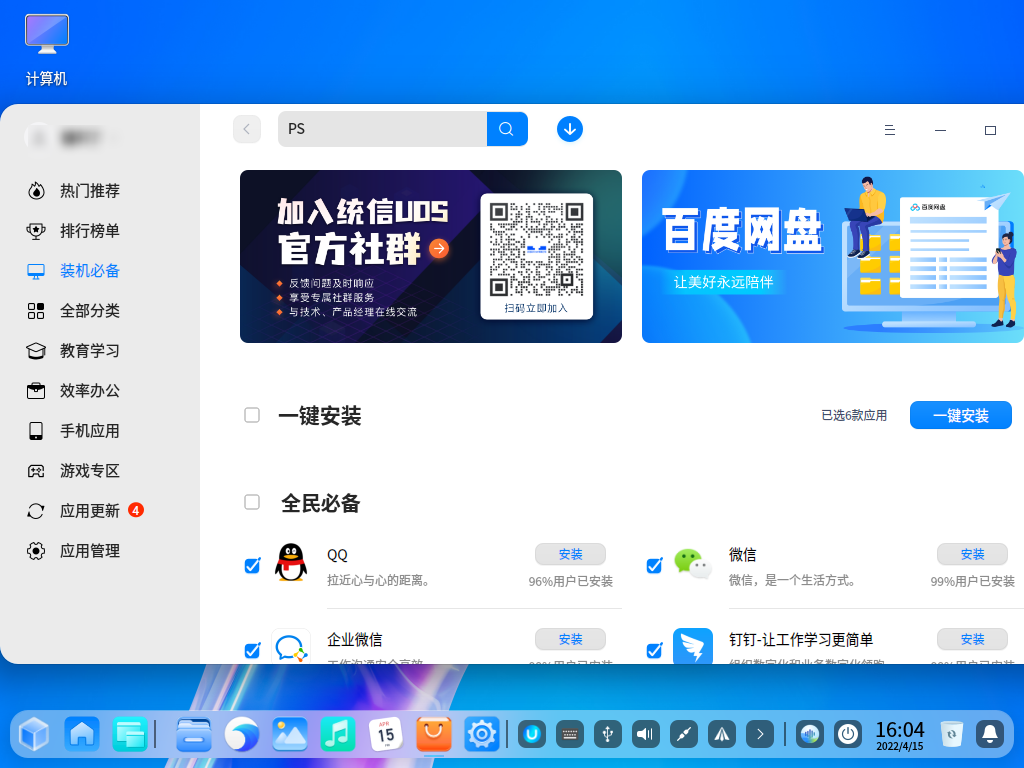Open the download manager arrow icon

click(569, 129)
